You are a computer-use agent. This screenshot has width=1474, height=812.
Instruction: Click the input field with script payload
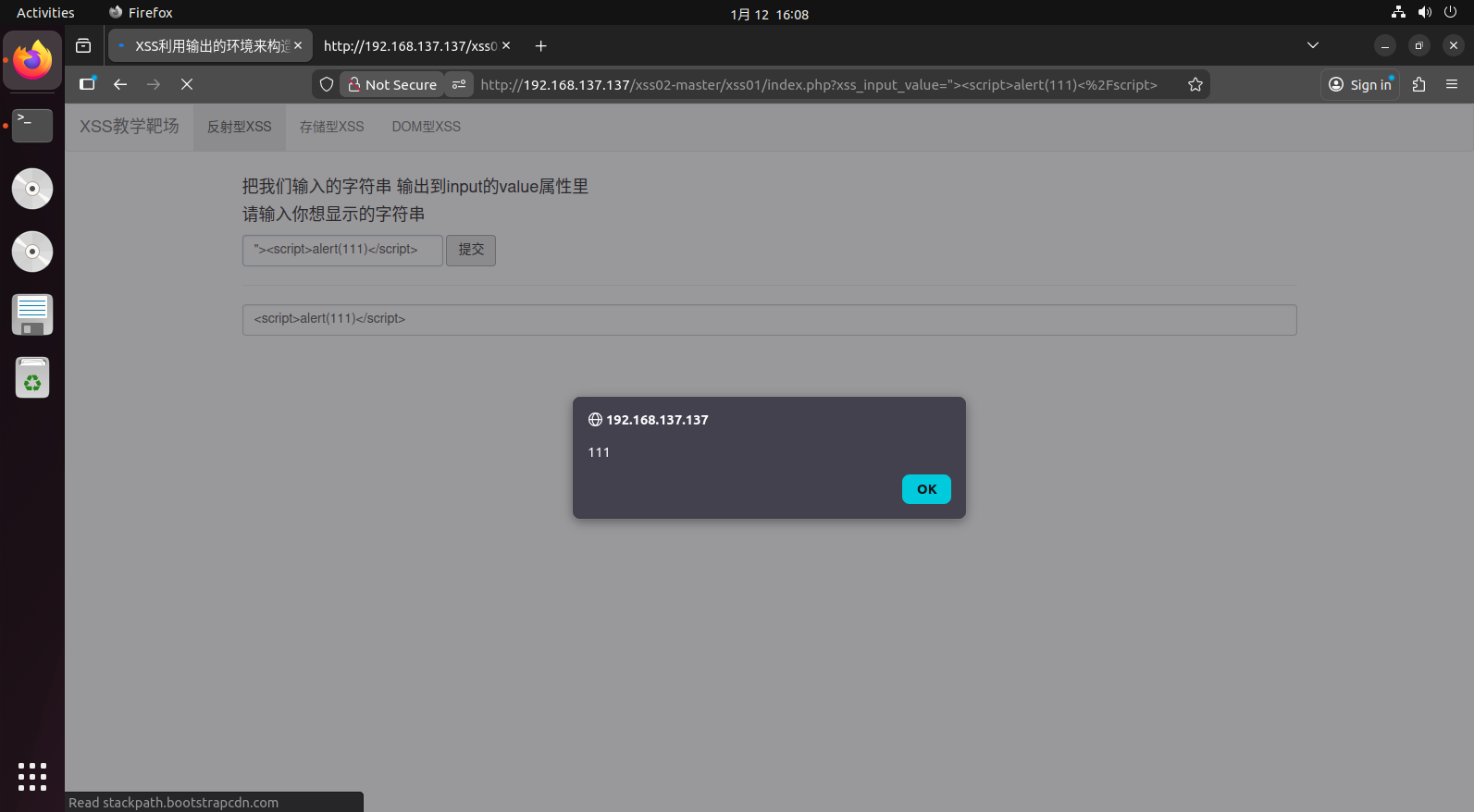342,250
